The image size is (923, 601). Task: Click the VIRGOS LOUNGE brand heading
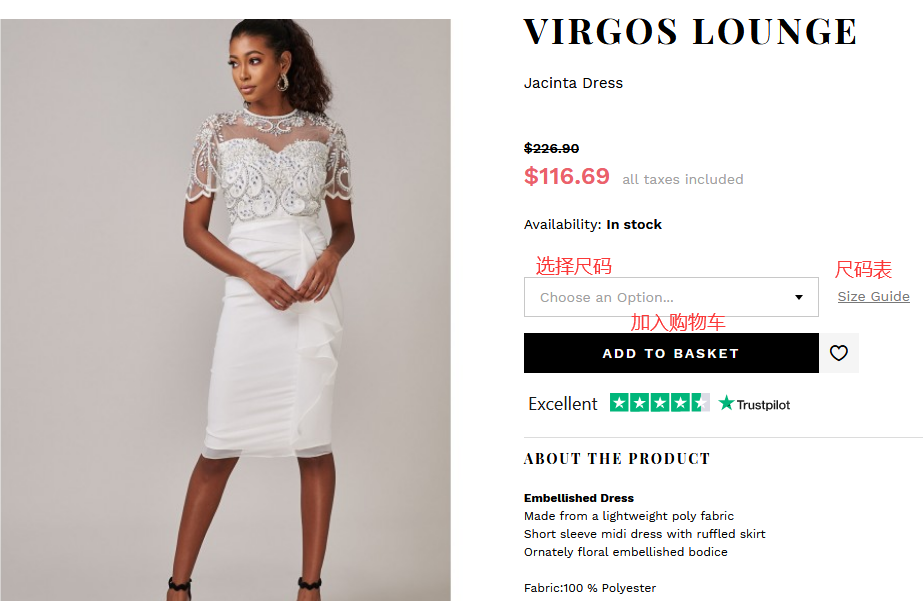click(x=690, y=32)
